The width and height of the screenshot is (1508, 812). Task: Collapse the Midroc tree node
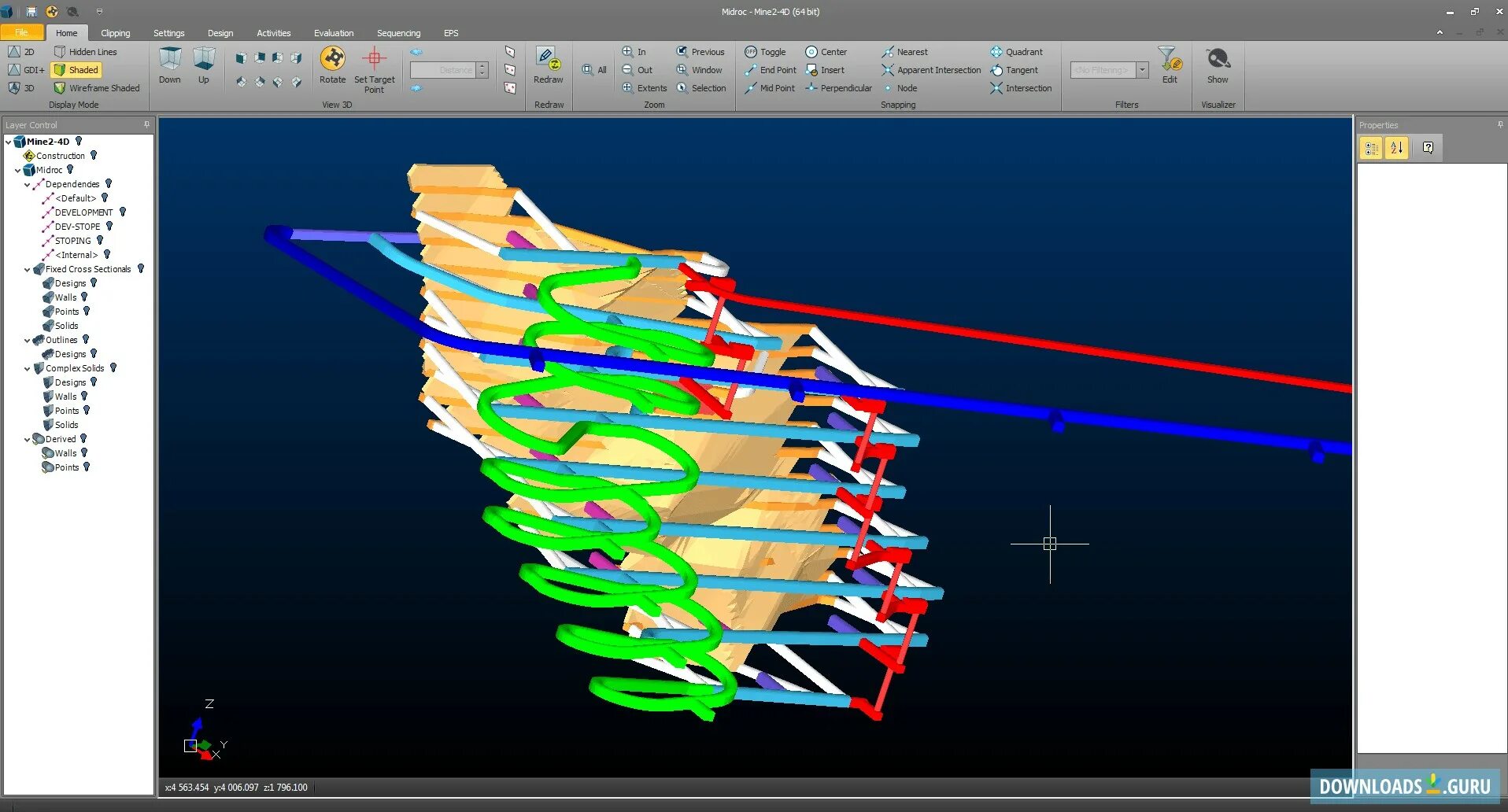pos(17,171)
